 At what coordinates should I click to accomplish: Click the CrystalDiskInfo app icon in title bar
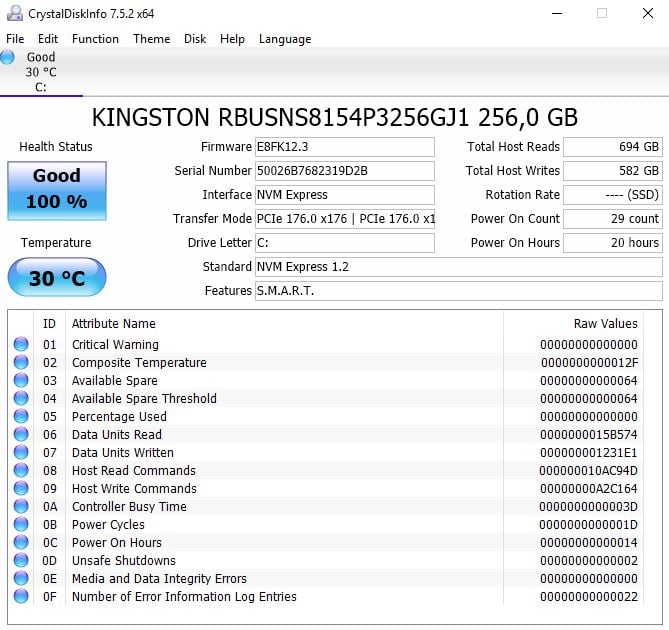15,14
